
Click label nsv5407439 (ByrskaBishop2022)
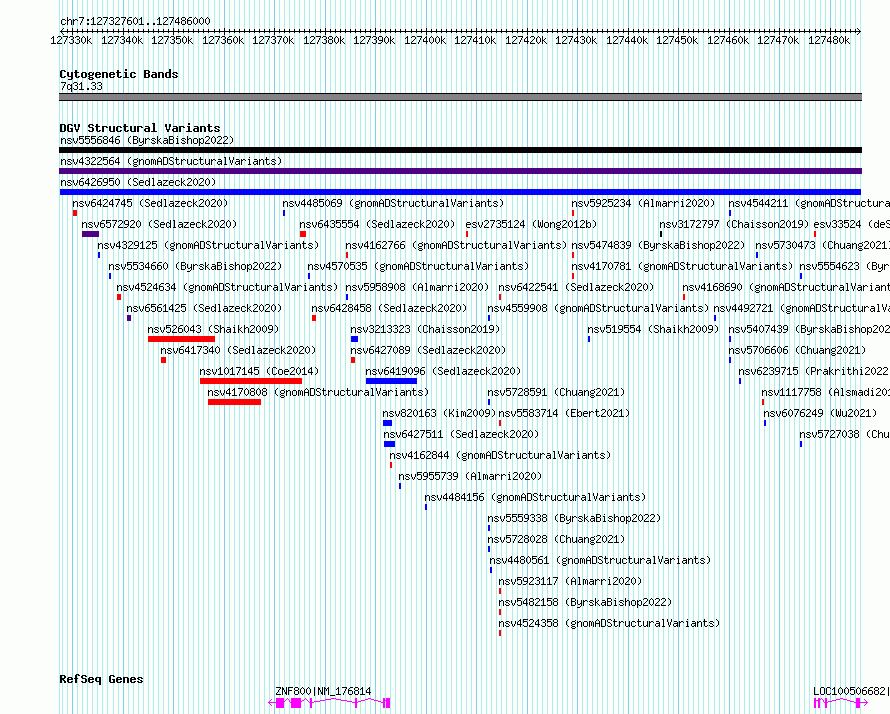pyautogui.click(x=809, y=329)
